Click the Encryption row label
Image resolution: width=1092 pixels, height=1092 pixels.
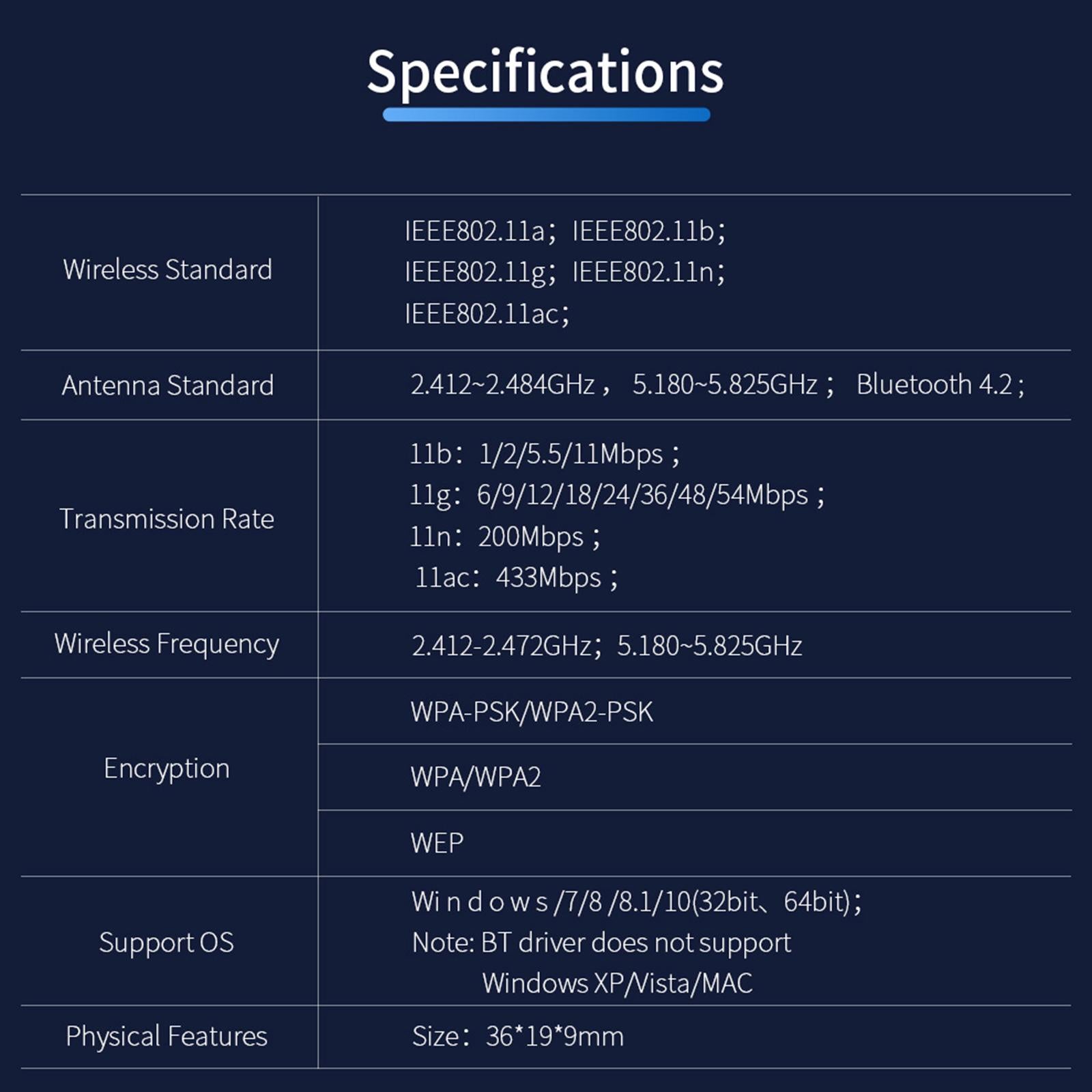point(167,768)
